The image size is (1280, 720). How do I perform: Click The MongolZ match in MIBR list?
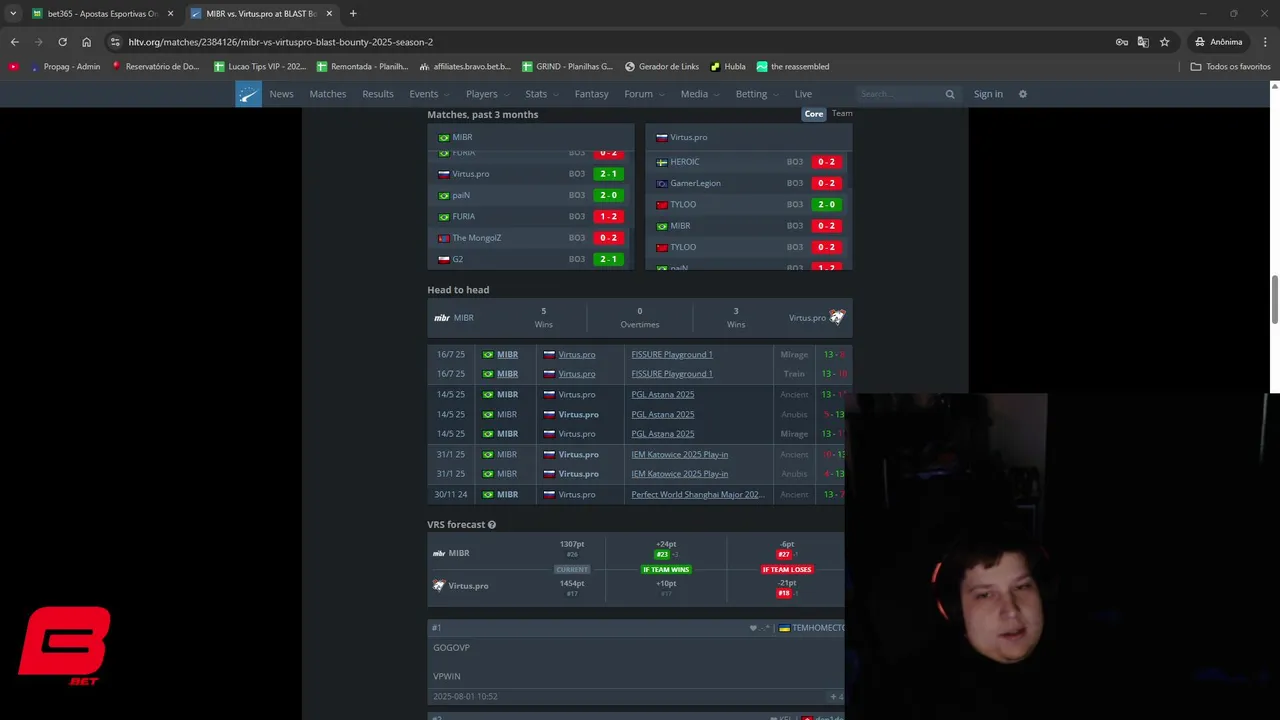click(530, 238)
